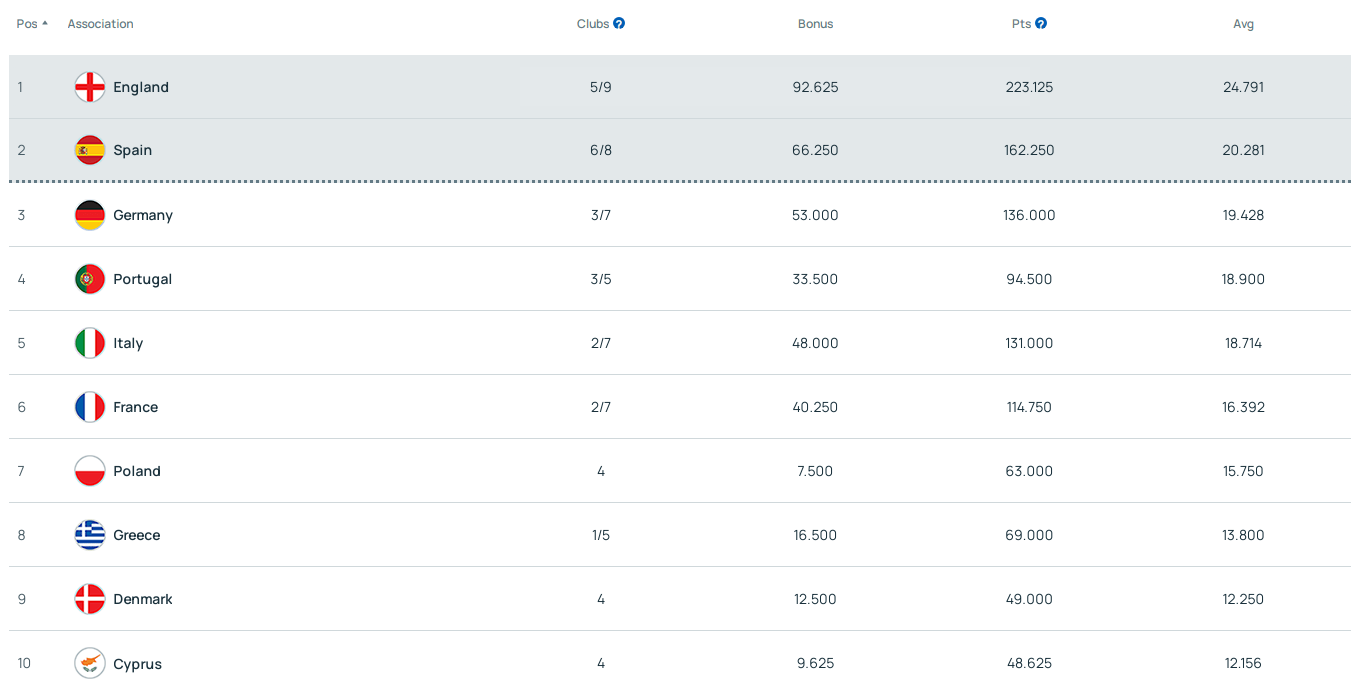Viewport: 1356px width, 697px height.
Task: Click the Italy flag icon
Action: [x=90, y=343]
